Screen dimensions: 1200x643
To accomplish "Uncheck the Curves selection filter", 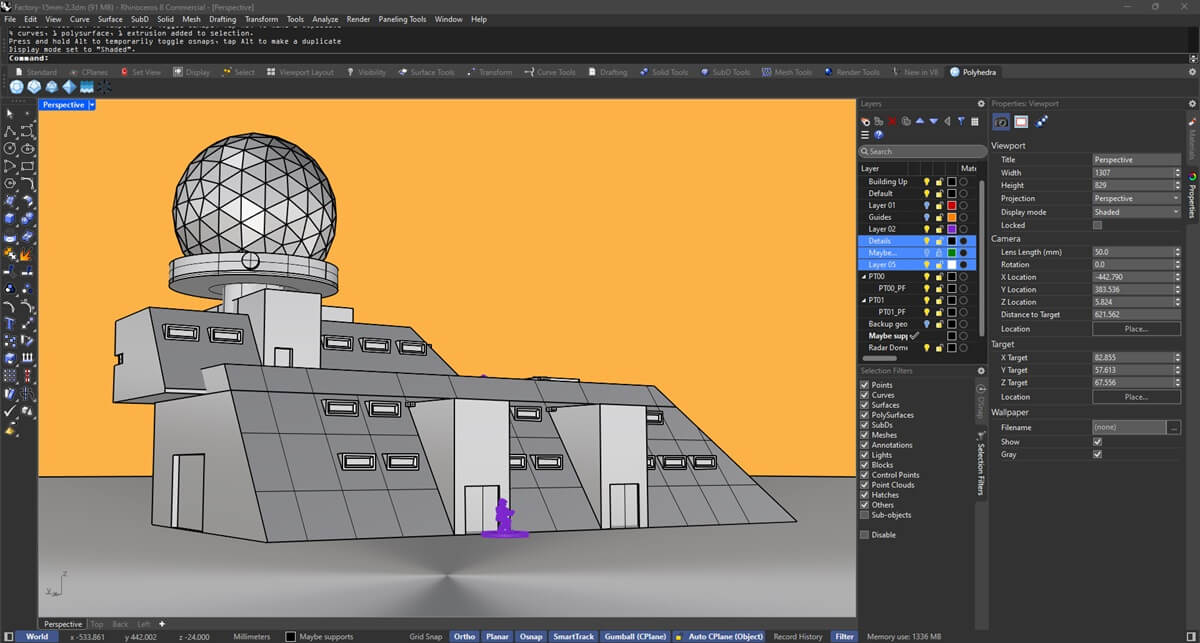I will coord(865,395).
